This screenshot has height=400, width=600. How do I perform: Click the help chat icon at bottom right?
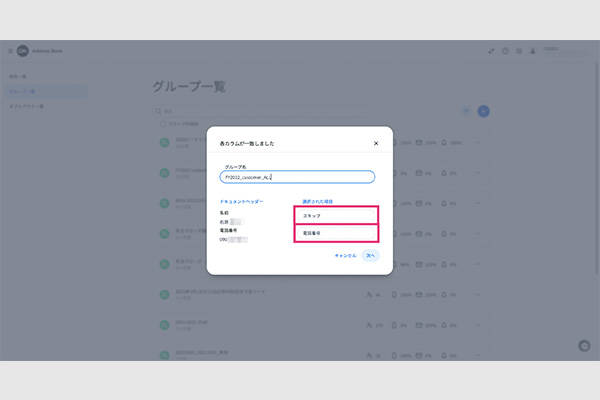coord(584,345)
